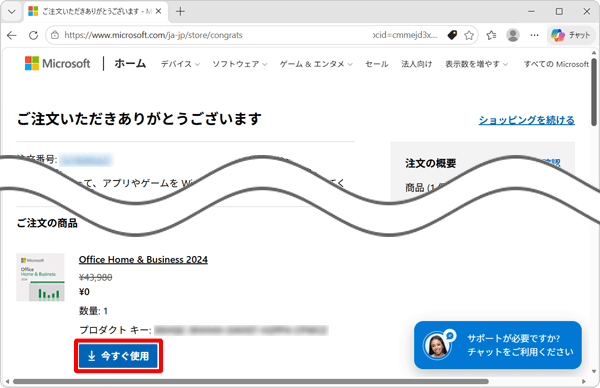Image resolution: width=600 pixels, height=388 pixels.
Task: Open the favorites list icon
Action: [491, 35]
